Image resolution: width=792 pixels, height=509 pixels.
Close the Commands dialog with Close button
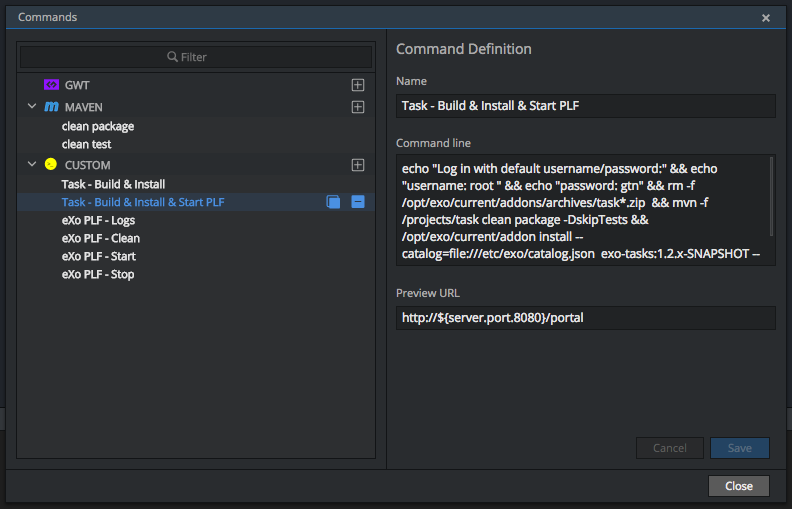(x=739, y=486)
